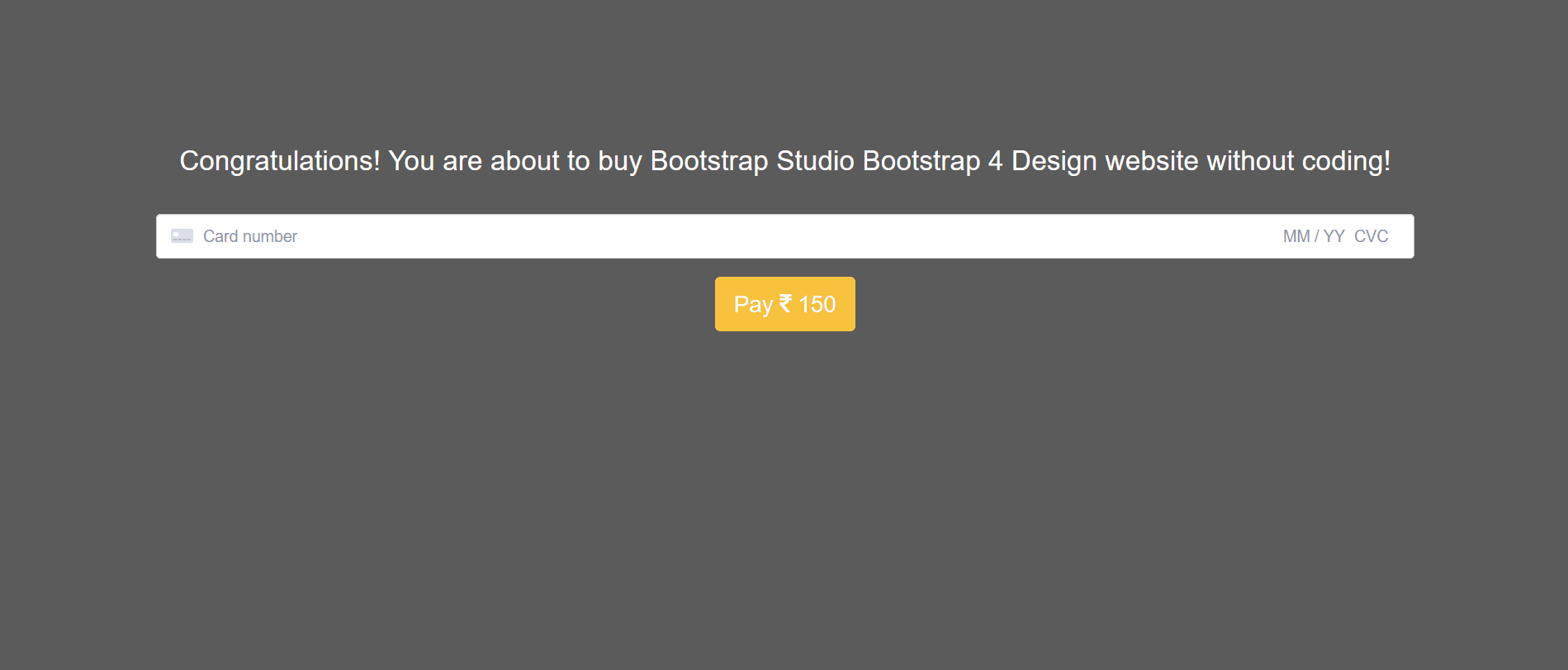Click 'without coding!' at the heading end

(1298, 161)
